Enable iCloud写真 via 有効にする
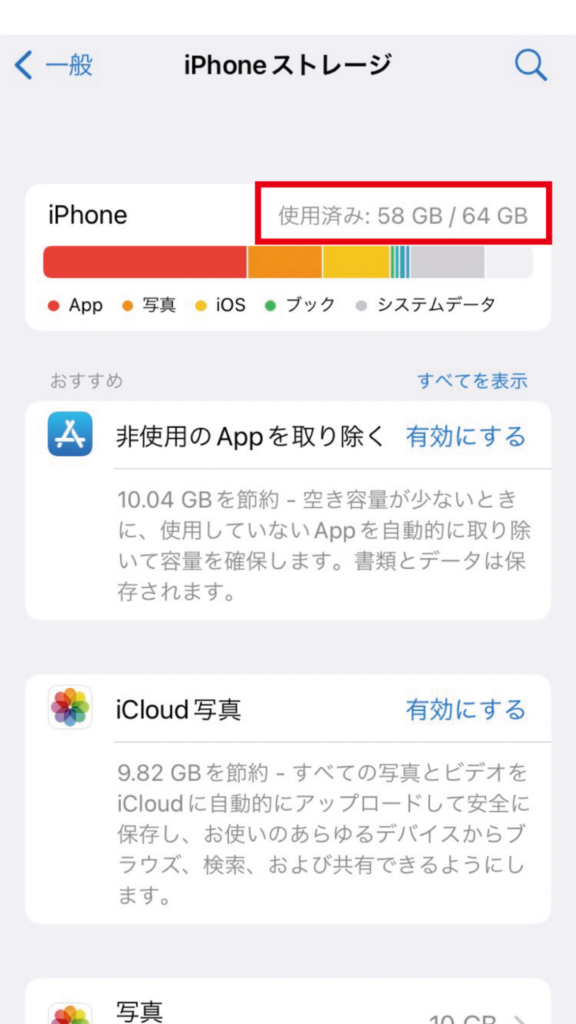The image size is (576, 1024). pos(466,709)
